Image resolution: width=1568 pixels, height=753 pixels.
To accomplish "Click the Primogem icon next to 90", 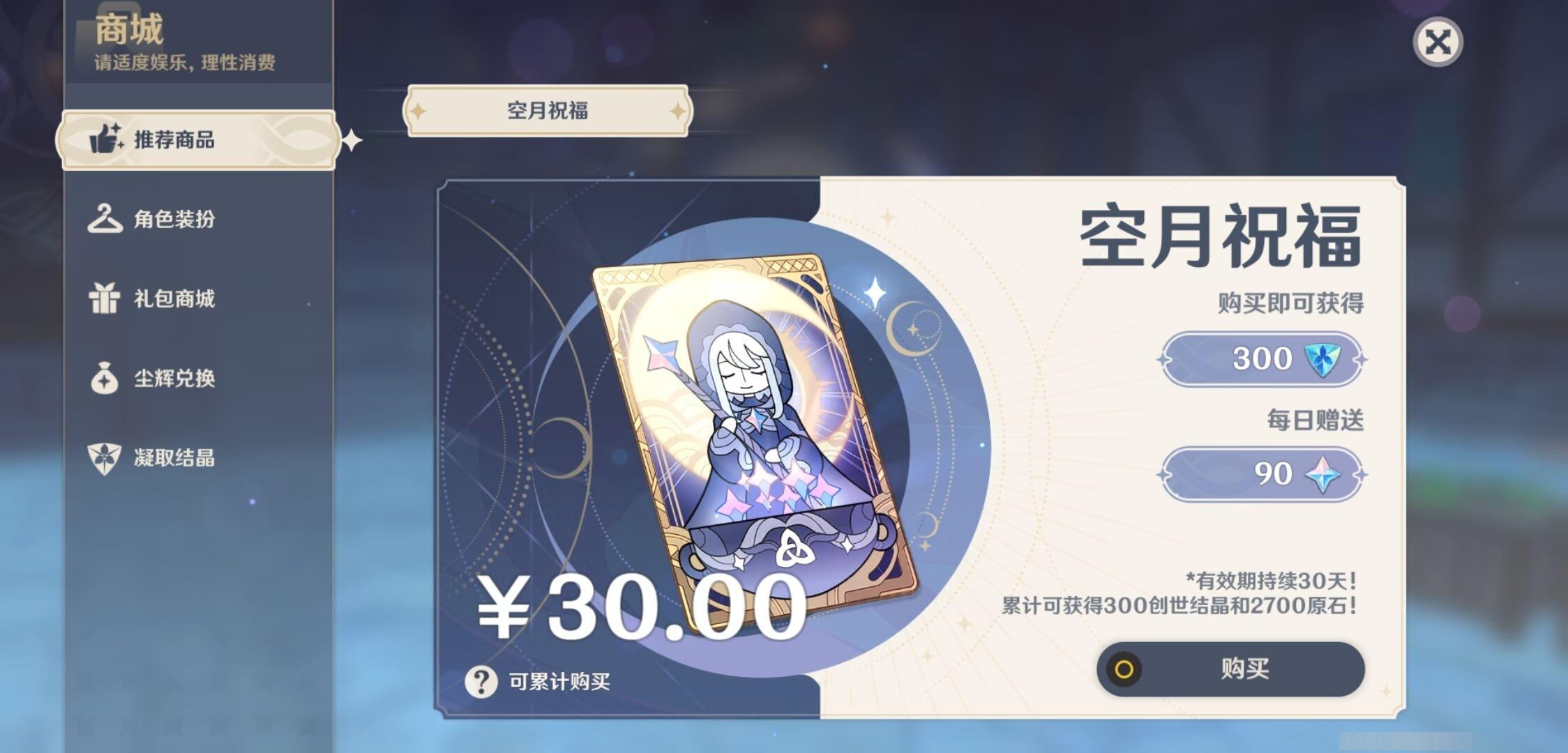I will tap(1323, 475).
